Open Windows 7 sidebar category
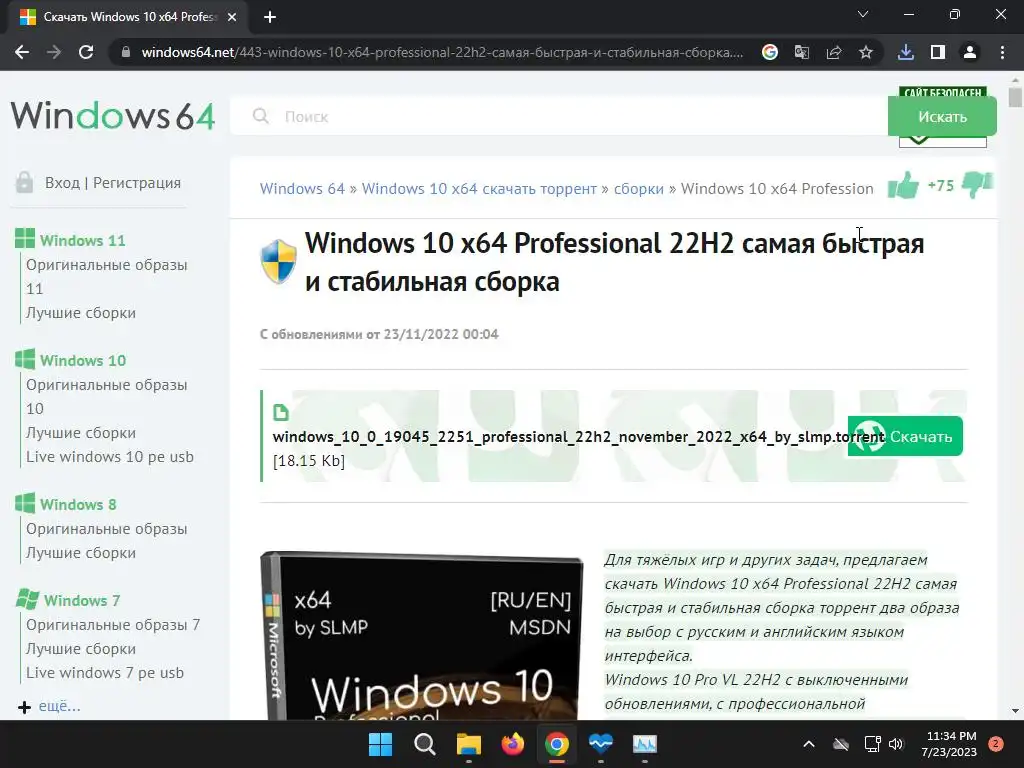Screen dimensions: 1024x768 [82, 600]
